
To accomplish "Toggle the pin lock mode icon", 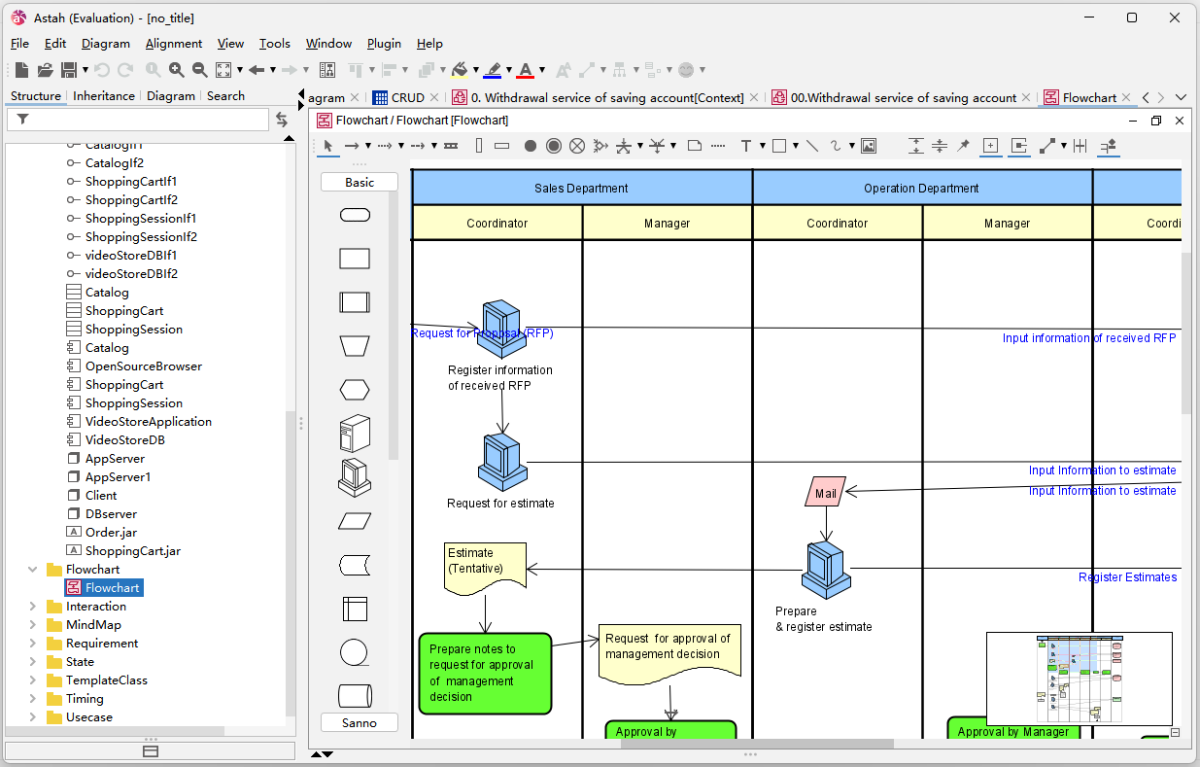I will pos(963,146).
